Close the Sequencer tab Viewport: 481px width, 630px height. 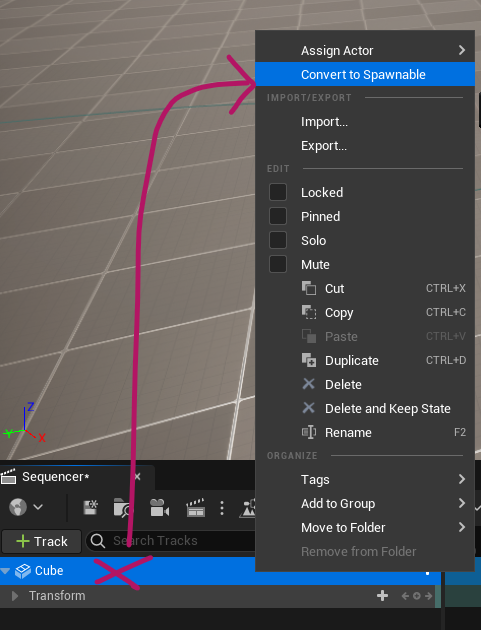[137, 477]
